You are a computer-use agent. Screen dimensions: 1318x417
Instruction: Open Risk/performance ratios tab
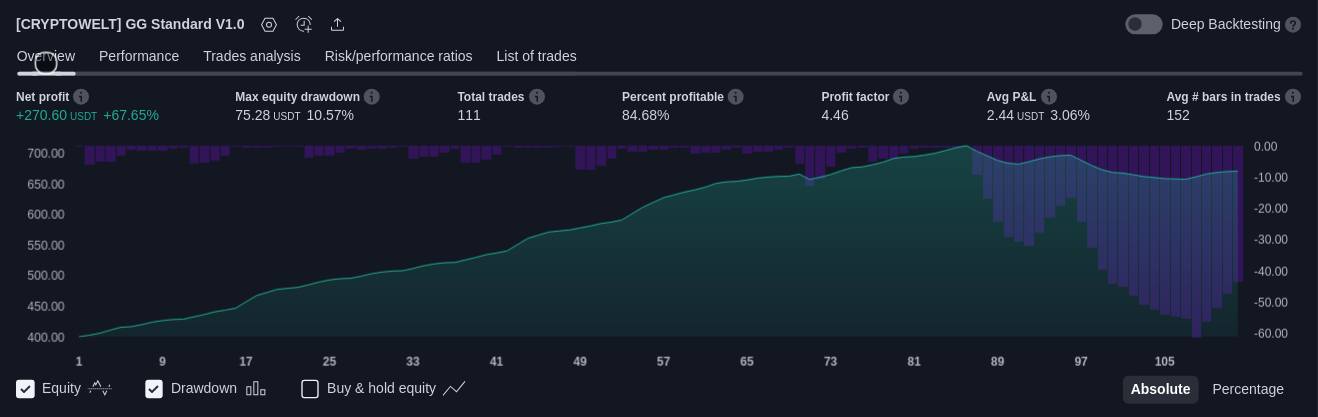click(x=398, y=56)
